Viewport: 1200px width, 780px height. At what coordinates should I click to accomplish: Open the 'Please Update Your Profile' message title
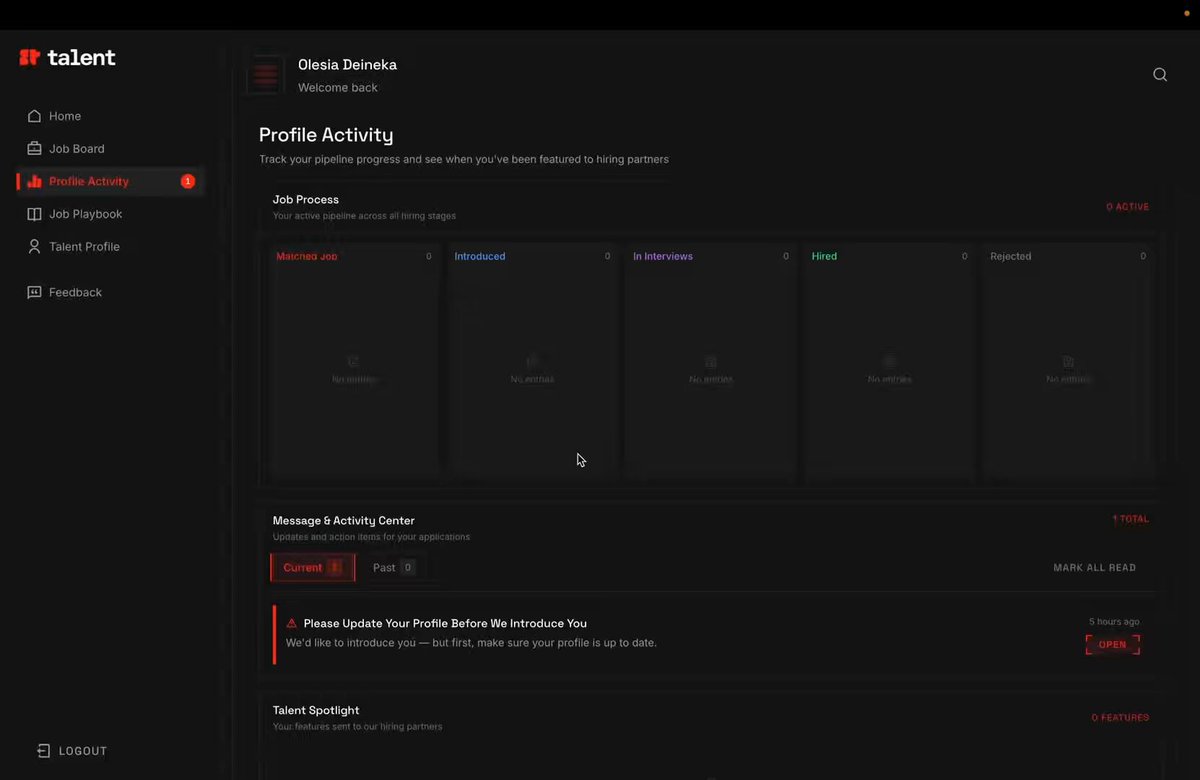(x=445, y=623)
